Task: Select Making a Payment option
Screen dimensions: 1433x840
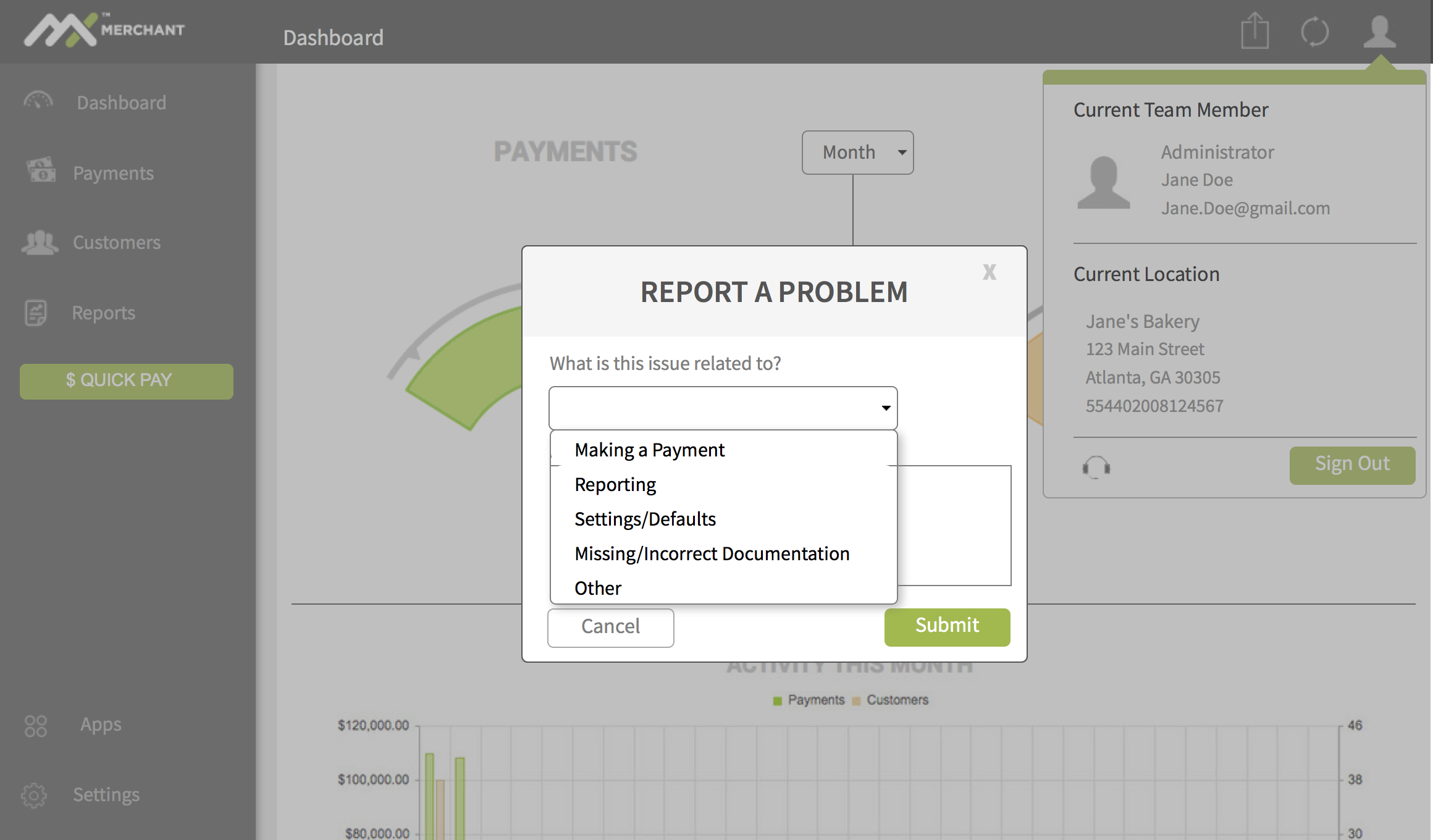Action: pyautogui.click(x=649, y=450)
